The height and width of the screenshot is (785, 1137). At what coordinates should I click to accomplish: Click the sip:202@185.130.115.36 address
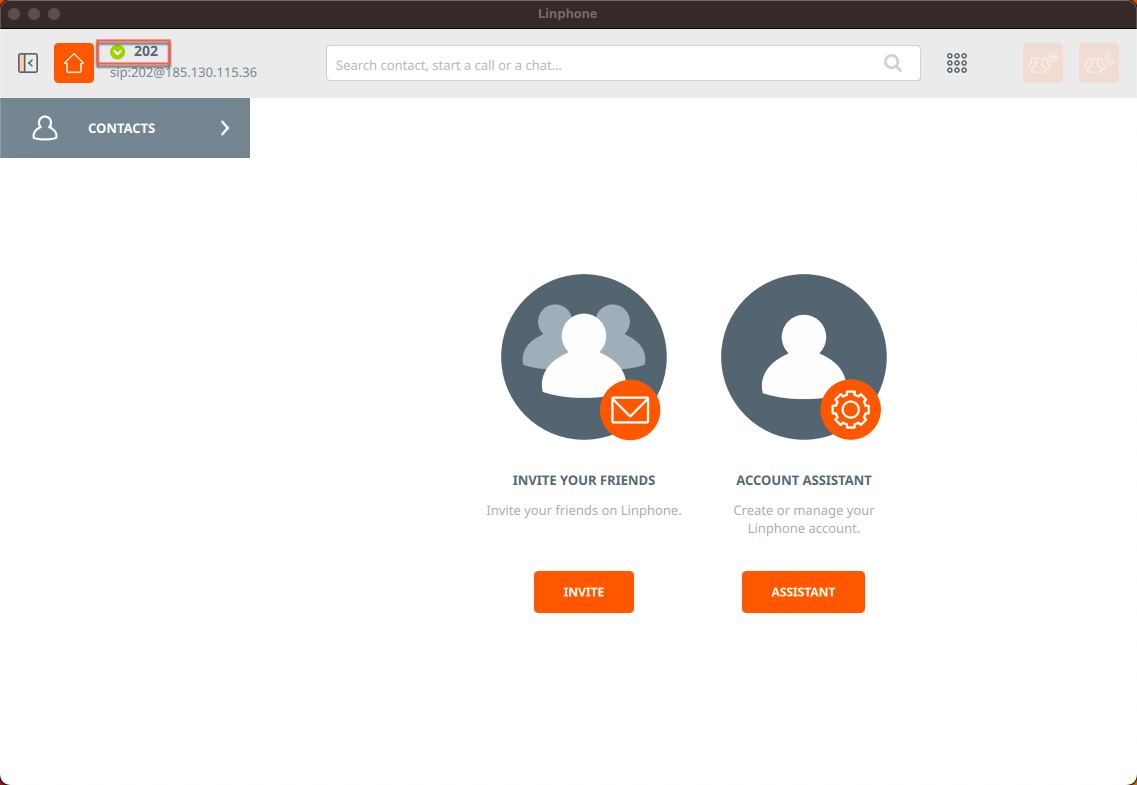pyautogui.click(x=183, y=73)
